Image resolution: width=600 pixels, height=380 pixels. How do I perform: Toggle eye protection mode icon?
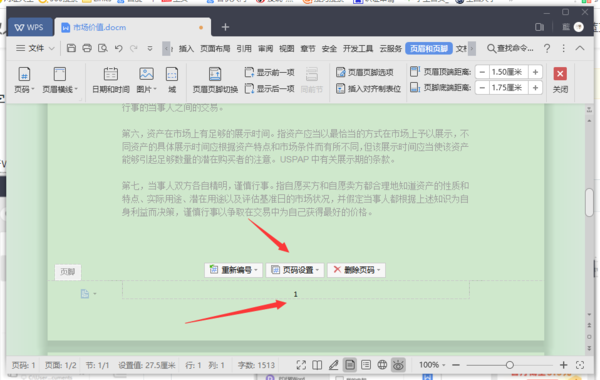(x=398, y=365)
